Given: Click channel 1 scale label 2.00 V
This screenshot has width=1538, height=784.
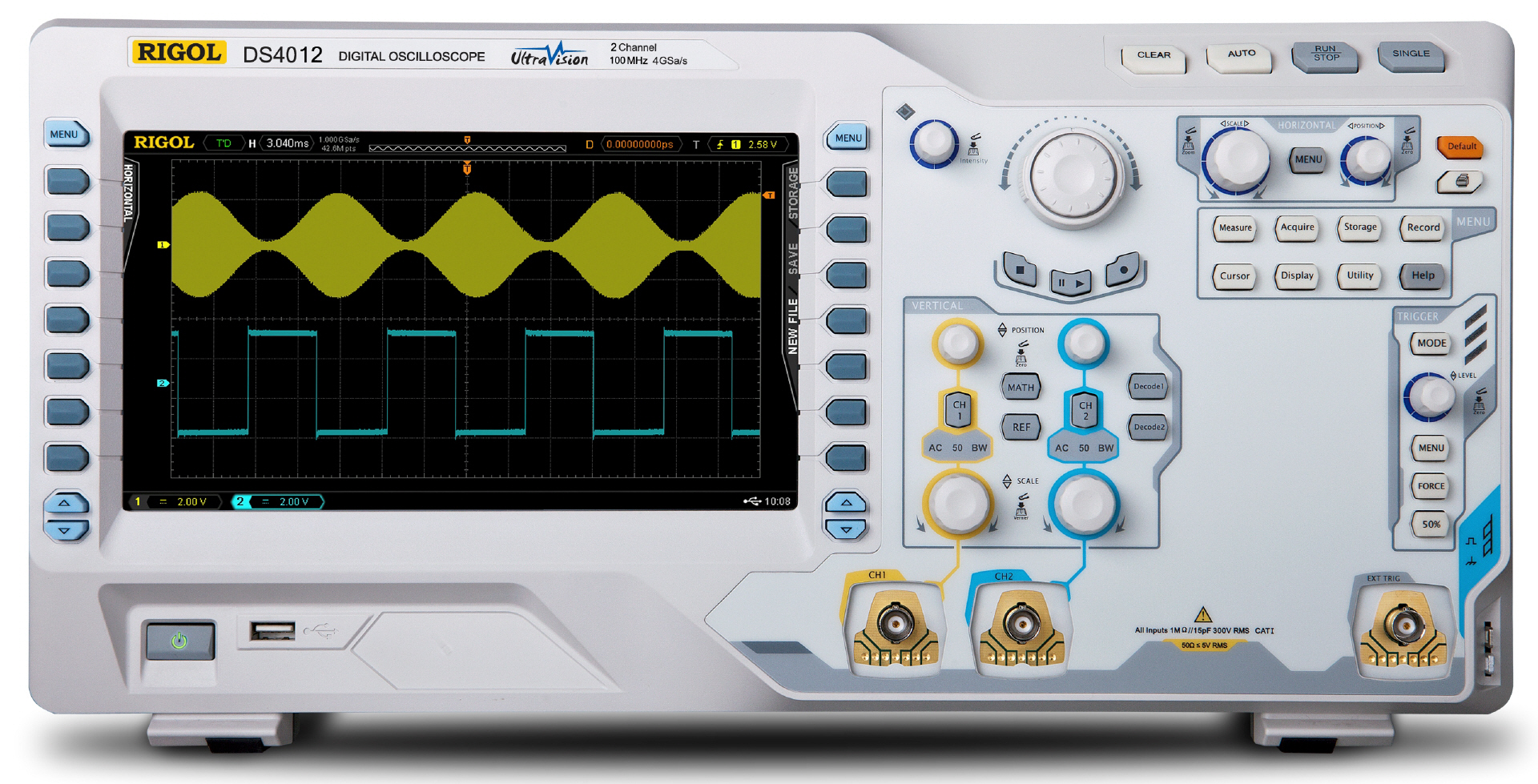Looking at the screenshot, I should click(191, 501).
